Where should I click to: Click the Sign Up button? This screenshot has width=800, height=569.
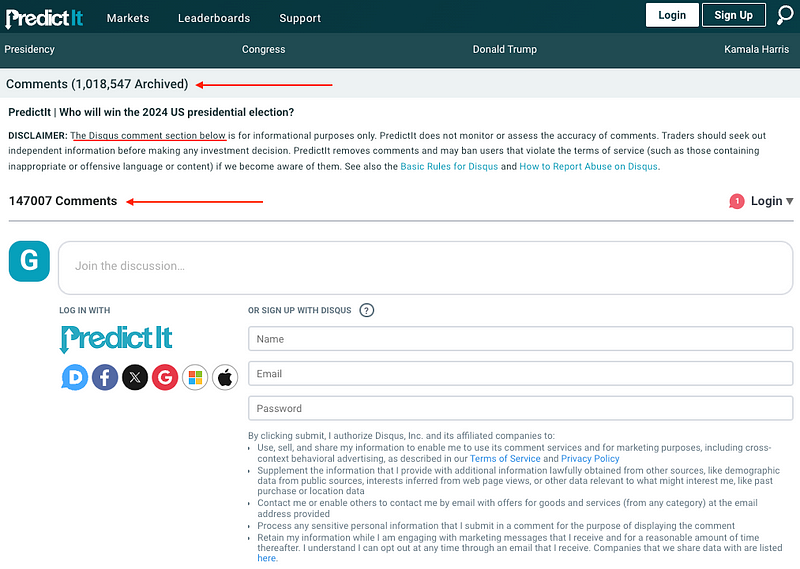coord(734,15)
